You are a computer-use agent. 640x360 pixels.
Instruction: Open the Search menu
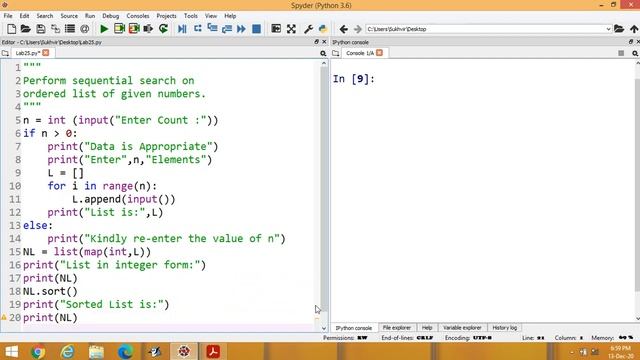click(44, 16)
